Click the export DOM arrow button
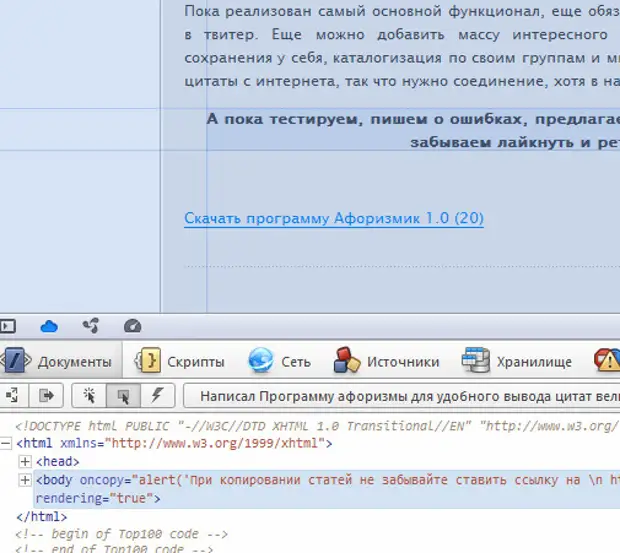 tap(46, 395)
